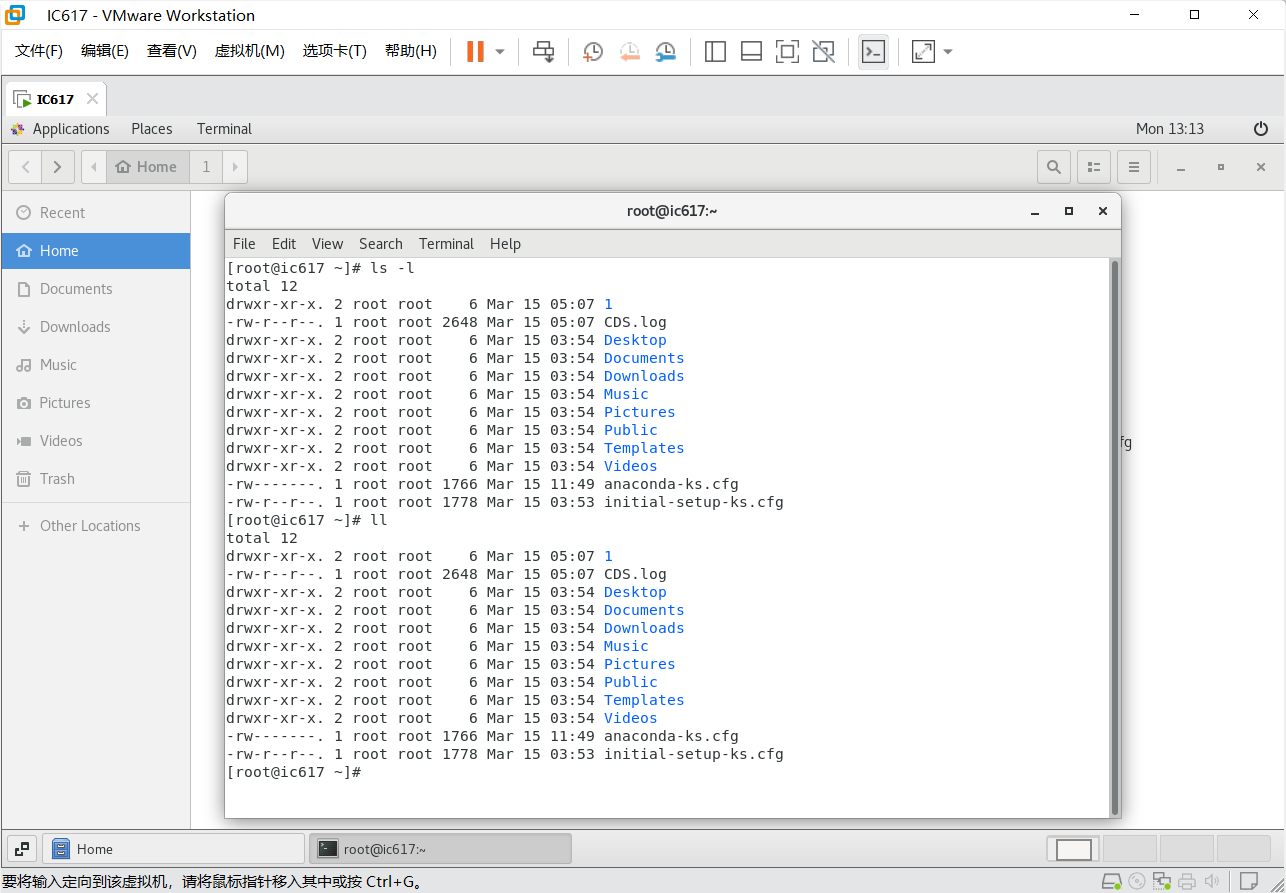Toggle the console view button
1286x893 pixels.
873,51
